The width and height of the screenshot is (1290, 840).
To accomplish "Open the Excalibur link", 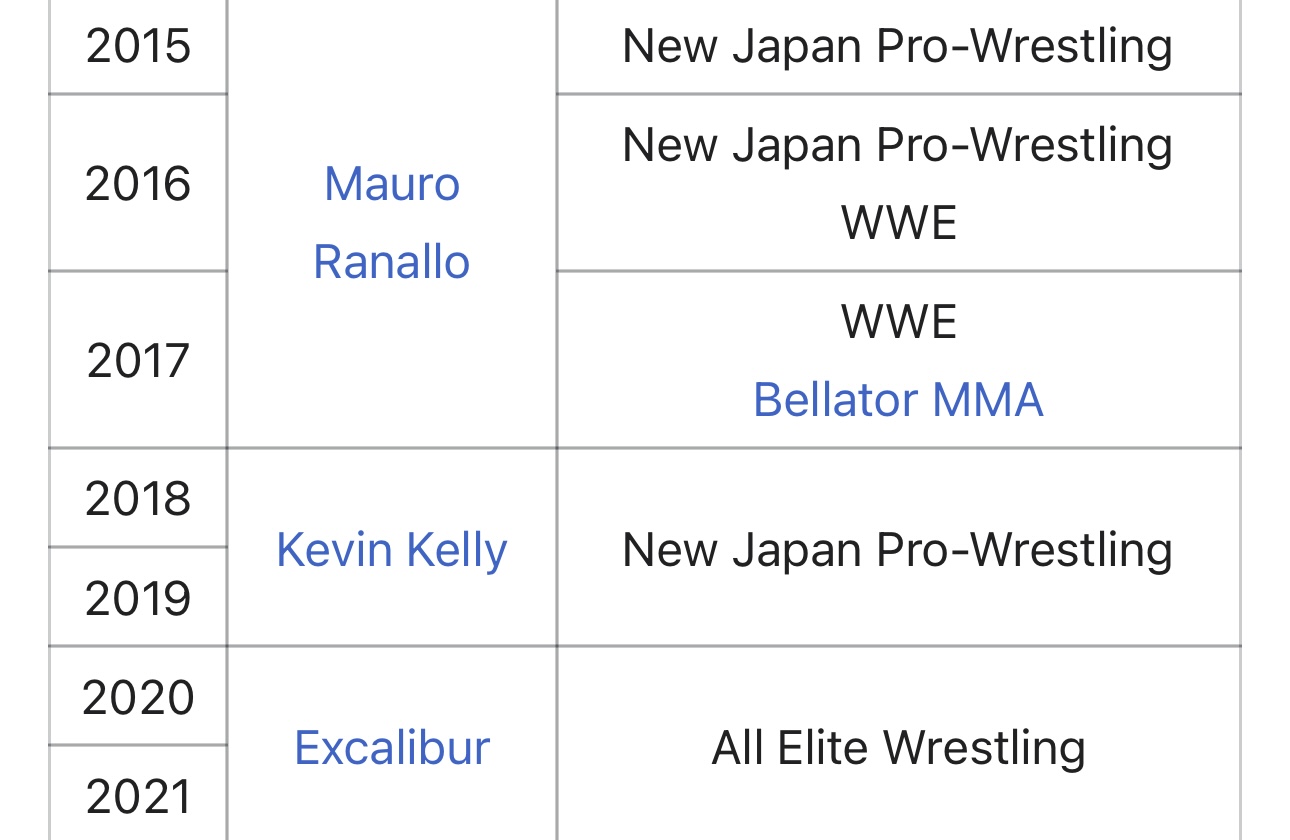I will (392, 748).
